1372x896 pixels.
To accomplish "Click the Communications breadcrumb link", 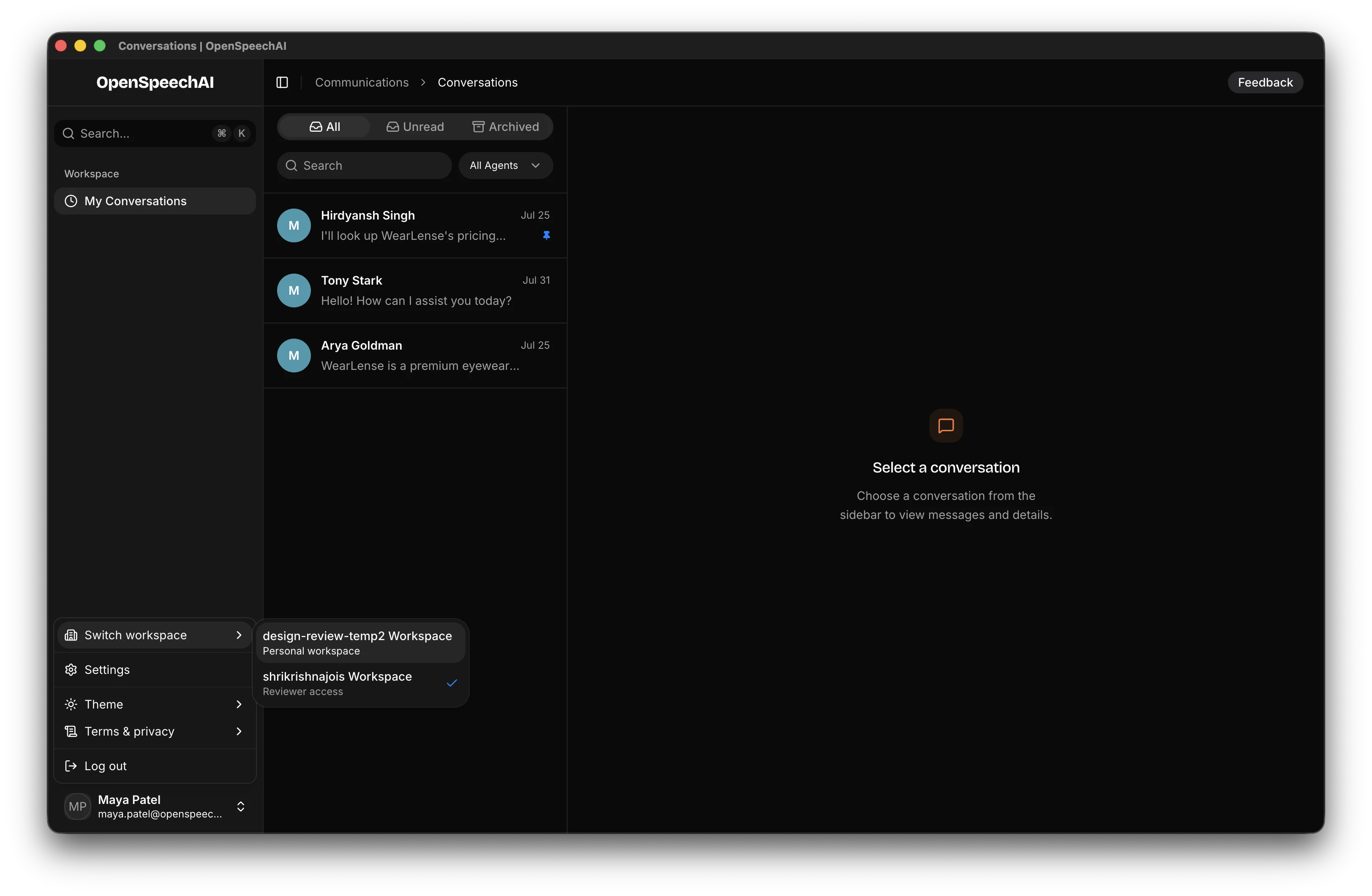I will click(x=362, y=82).
